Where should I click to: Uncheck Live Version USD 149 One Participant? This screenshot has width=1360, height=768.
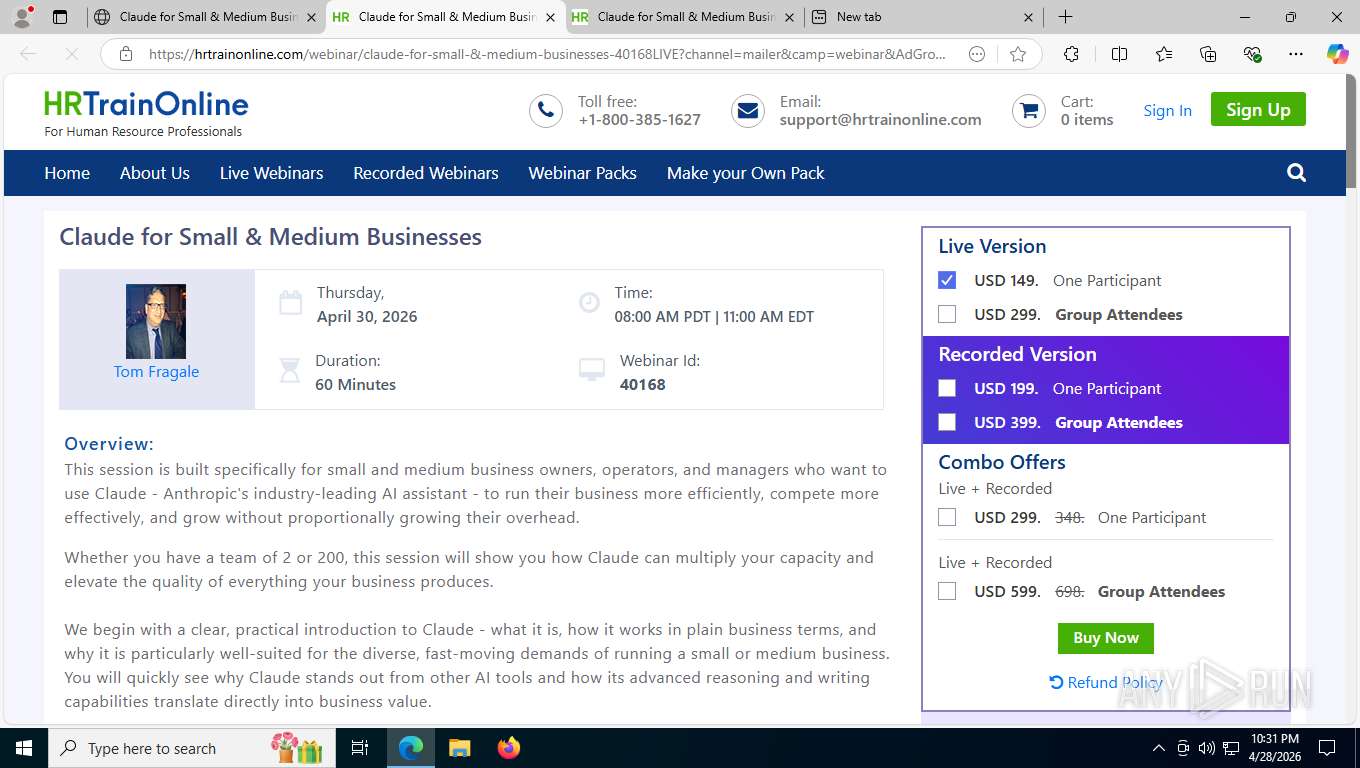coord(947,280)
